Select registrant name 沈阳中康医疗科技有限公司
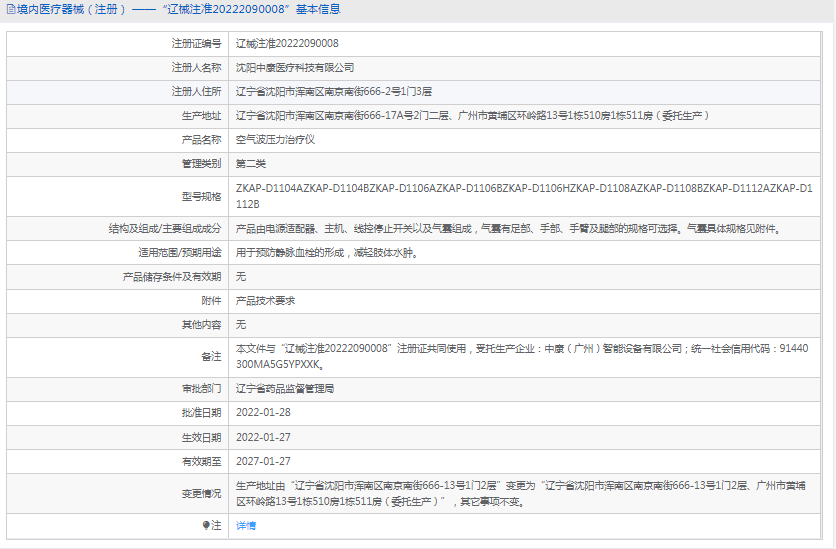 295,68
